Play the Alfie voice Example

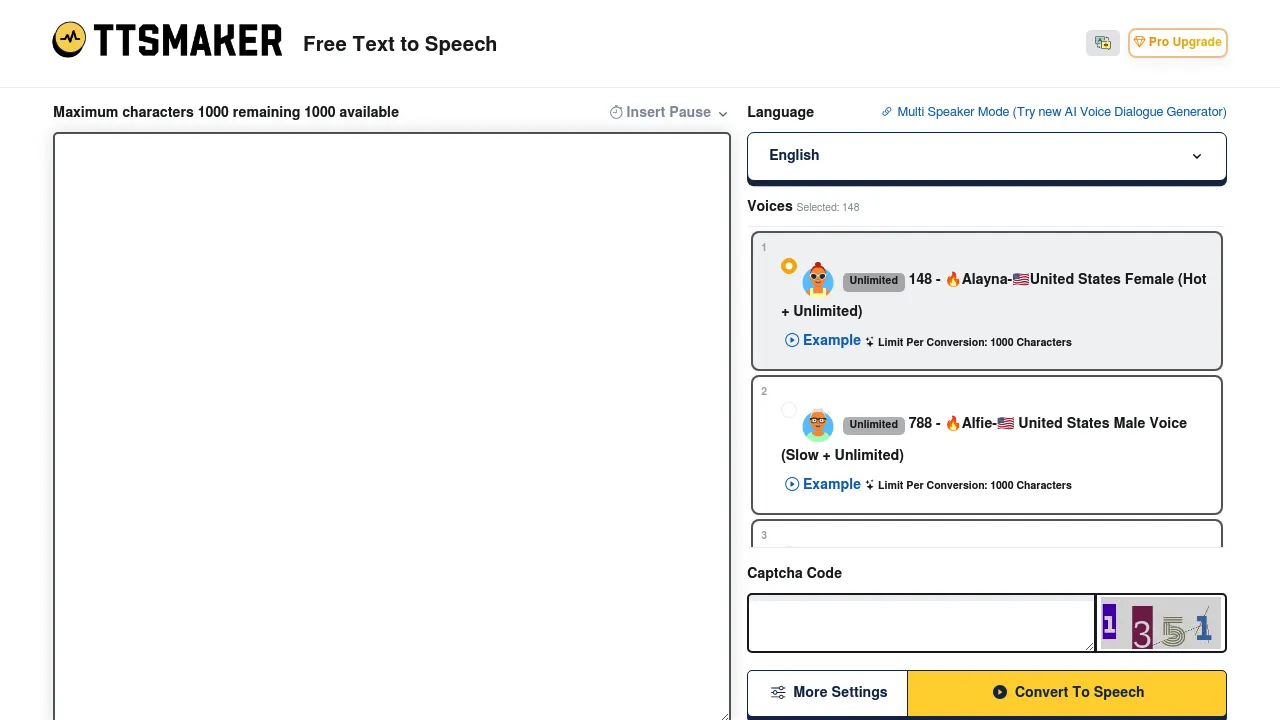[822, 484]
